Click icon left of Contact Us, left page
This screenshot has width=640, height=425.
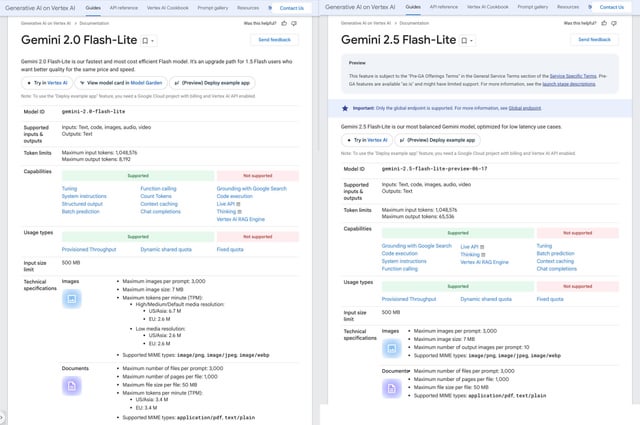[x=270, y=7]
